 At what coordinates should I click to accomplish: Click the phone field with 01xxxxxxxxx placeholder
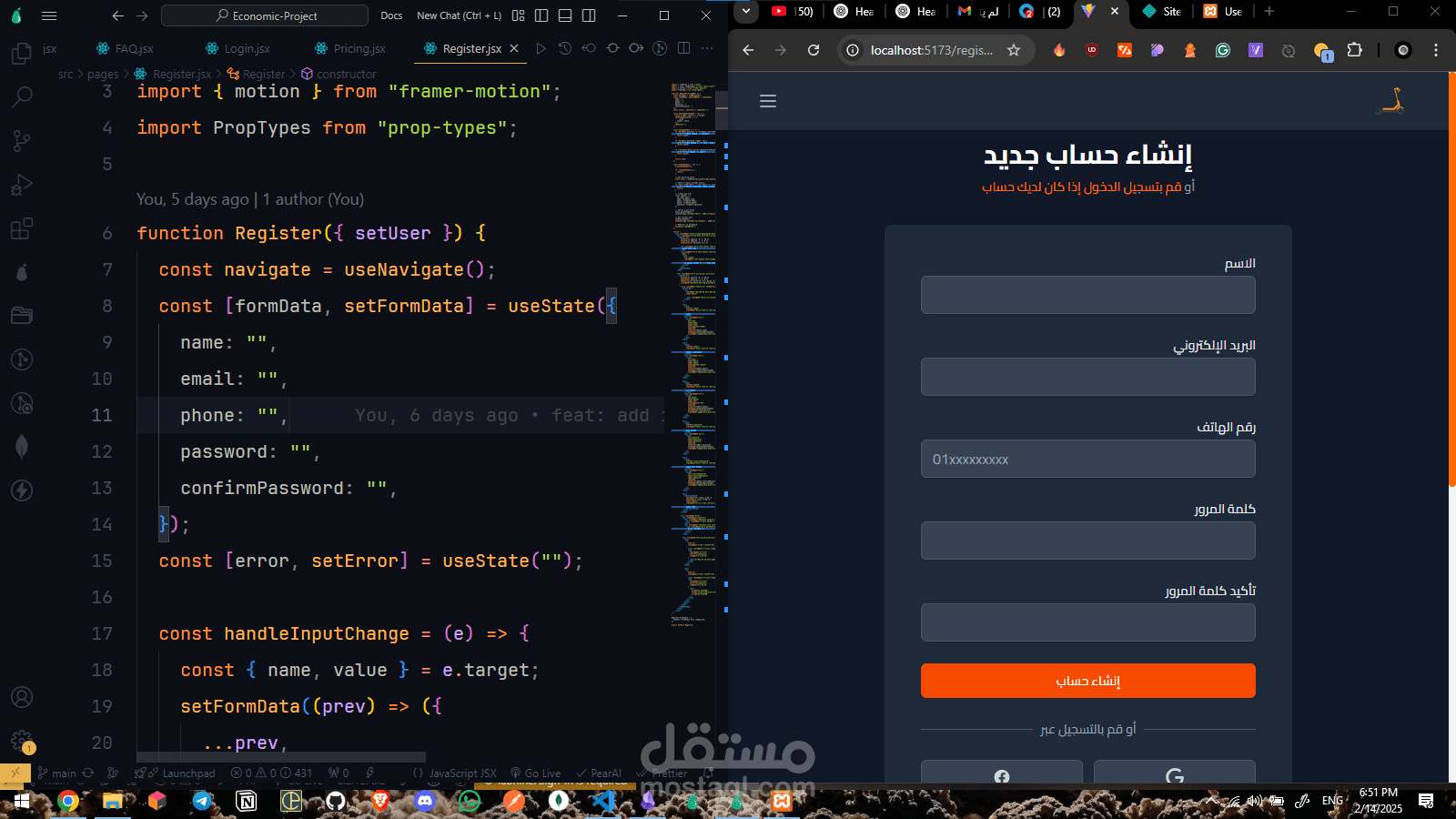point(1087,459)
